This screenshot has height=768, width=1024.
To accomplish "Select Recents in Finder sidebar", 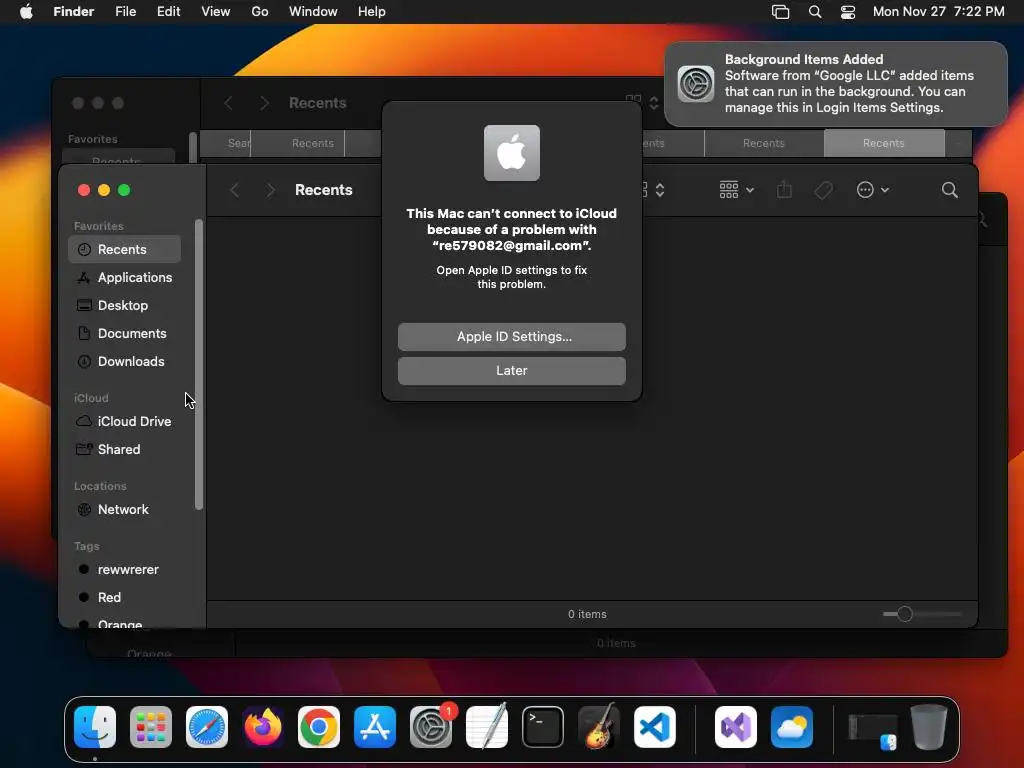I will (x=124, y=249).
